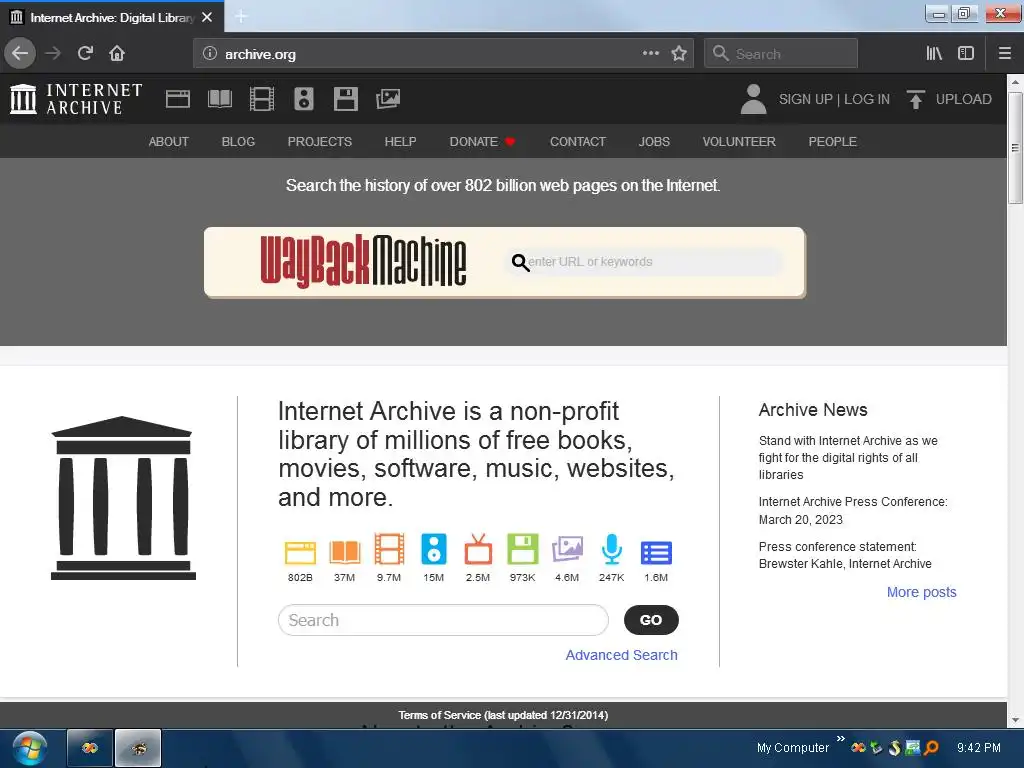This screenshot has width=1024, height=768.
Task: Go to the browser home page
Action: (117, 53)
